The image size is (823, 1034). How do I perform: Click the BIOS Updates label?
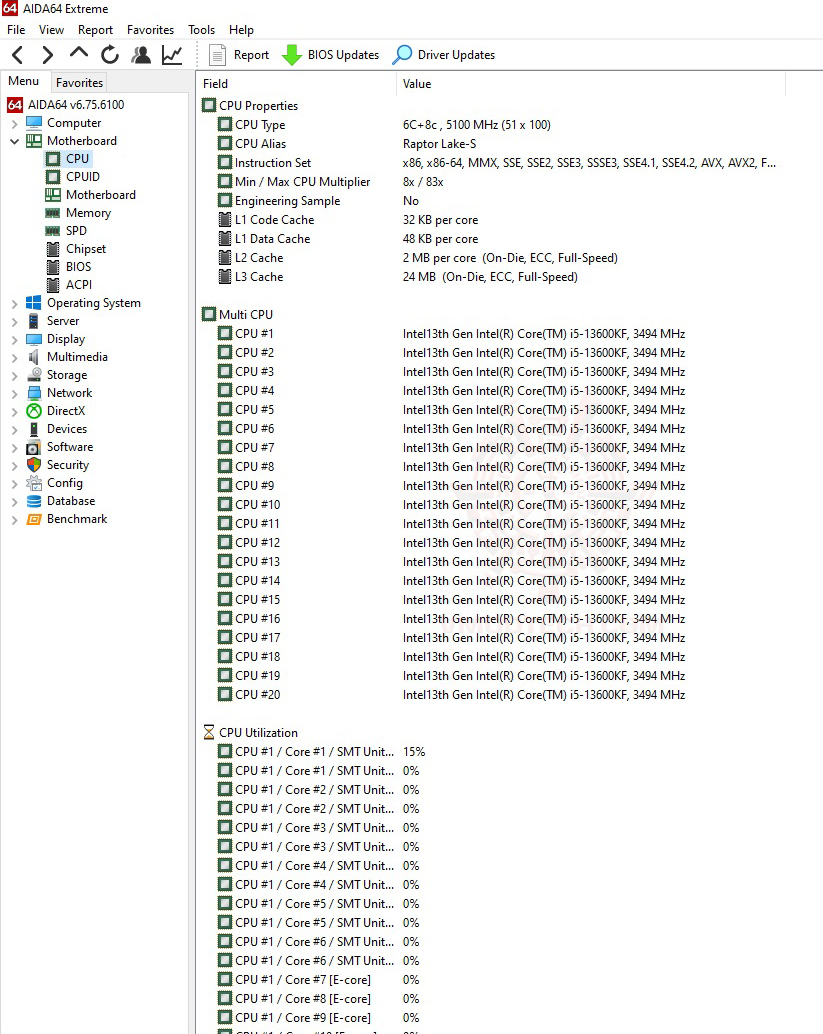tap(344, 55)
